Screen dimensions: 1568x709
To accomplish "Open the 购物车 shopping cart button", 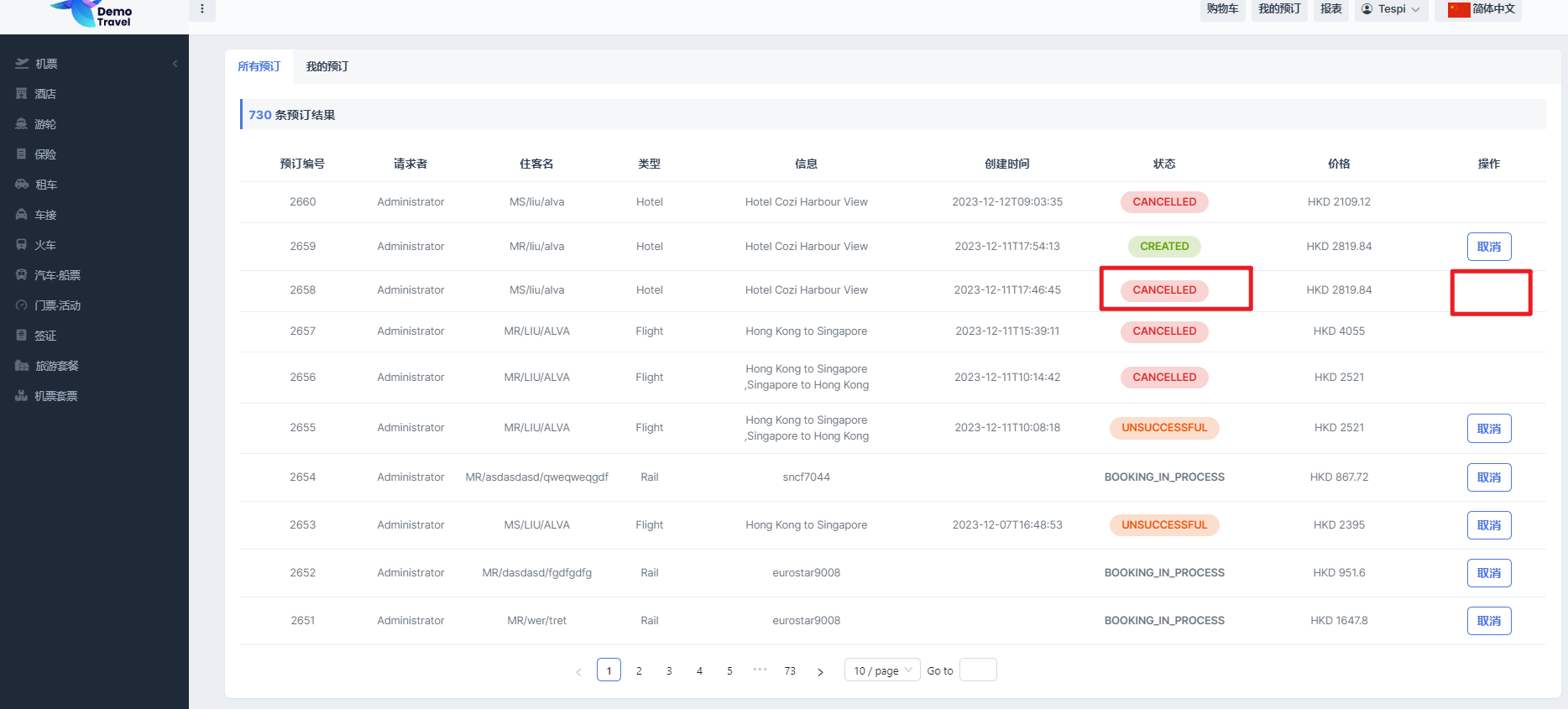I will (1222, 9).
